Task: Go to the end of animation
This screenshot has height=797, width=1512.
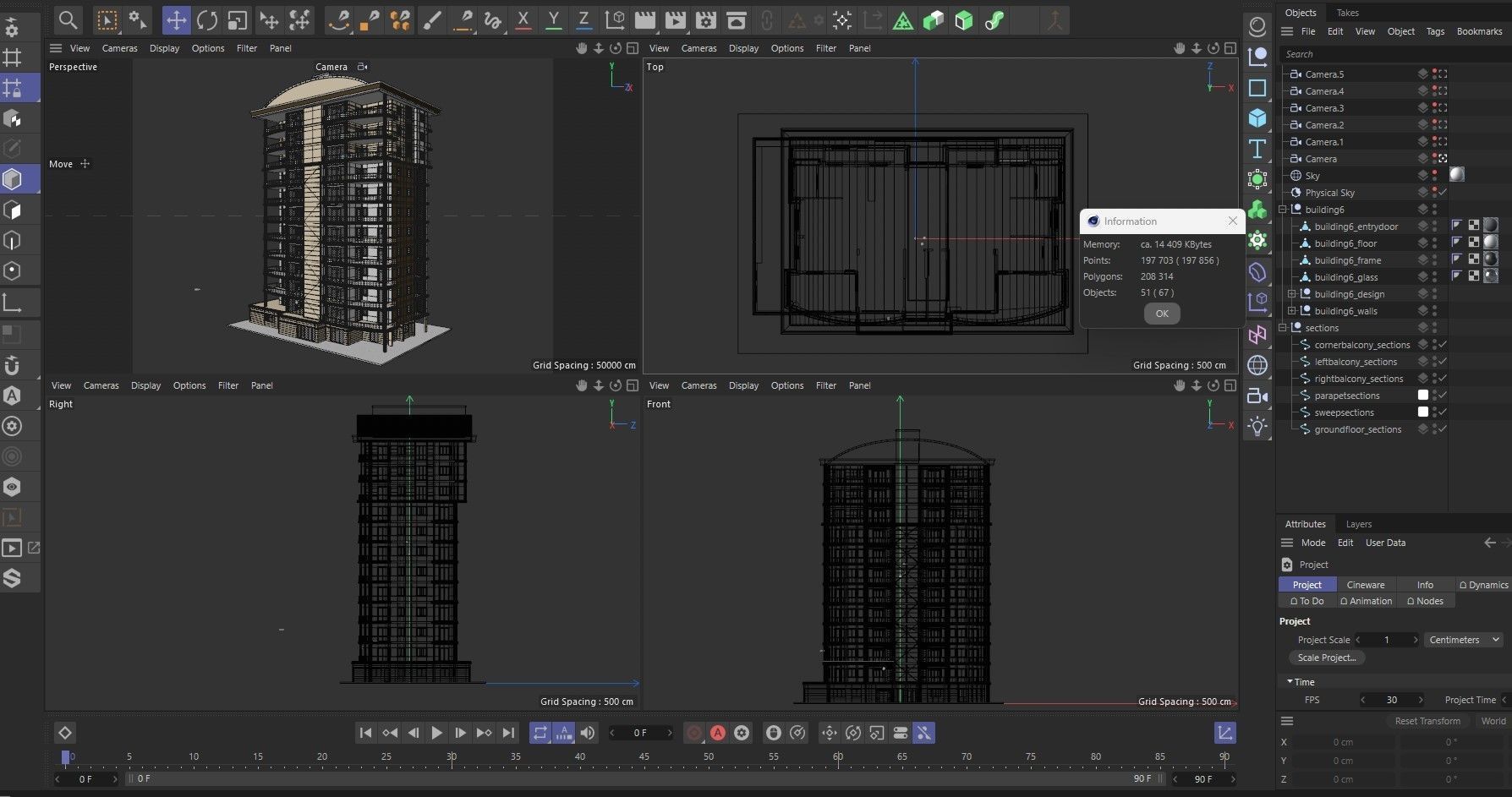Action: (x=508, y=733)
